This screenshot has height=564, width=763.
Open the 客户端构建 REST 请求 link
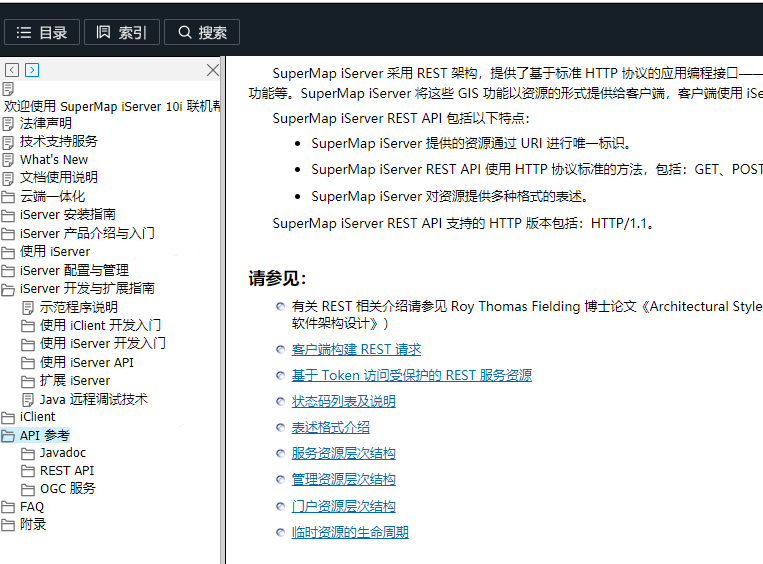click(x=356, y=349)
